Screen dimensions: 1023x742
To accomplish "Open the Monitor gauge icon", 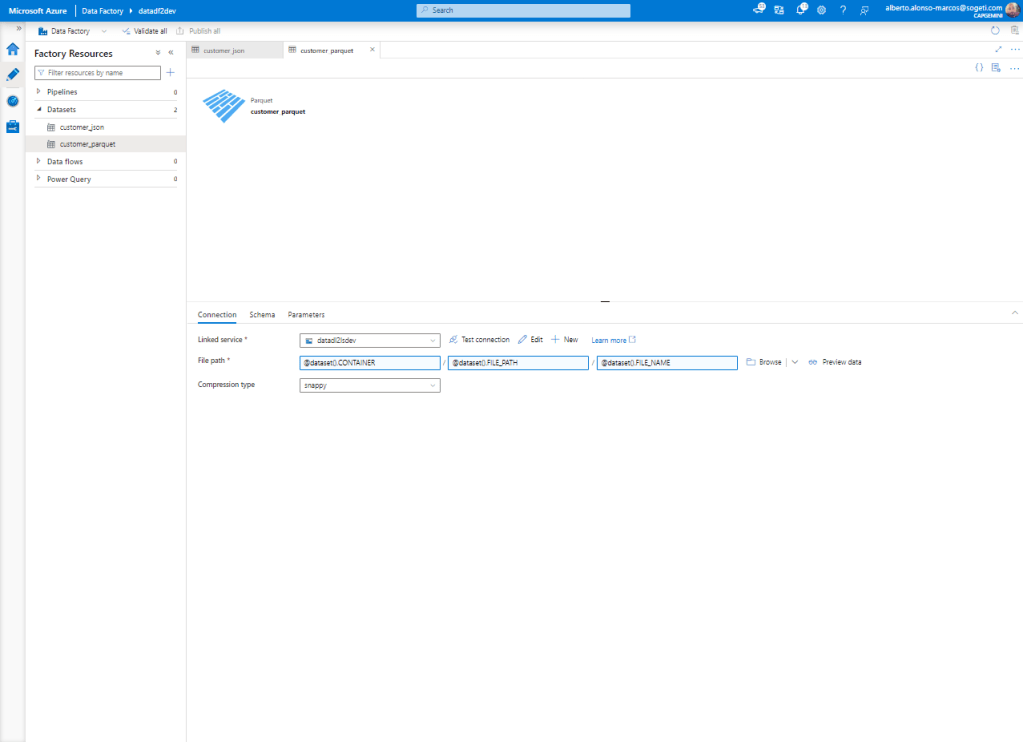I will [13, 101].
